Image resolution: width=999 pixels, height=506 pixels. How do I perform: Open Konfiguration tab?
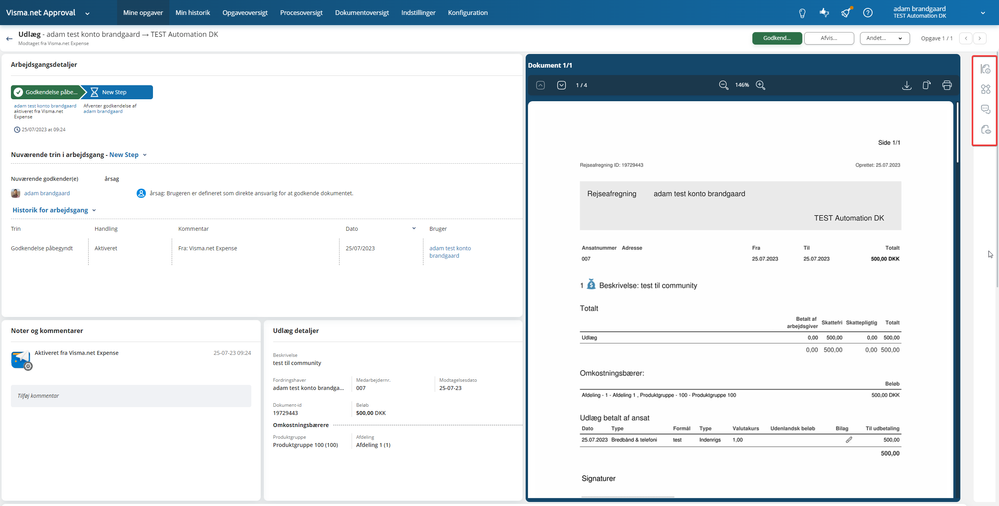468,13
